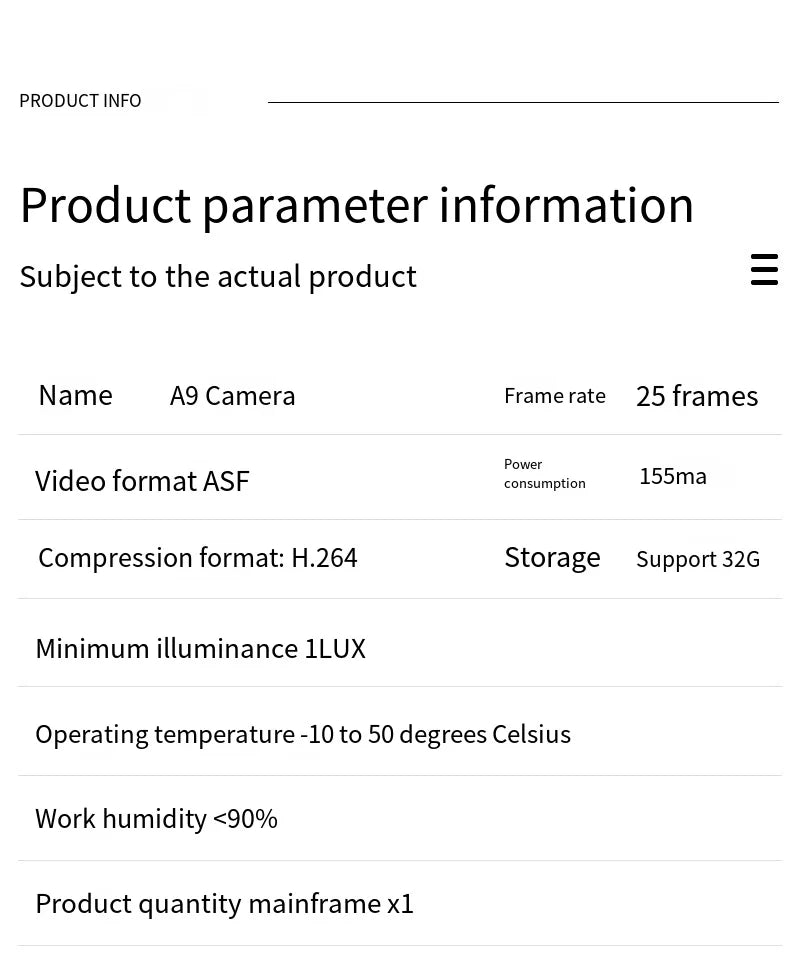Select the 25 frames value
Image resolution: width=800 pixels, height=980 pixels.
coord(697,396)
